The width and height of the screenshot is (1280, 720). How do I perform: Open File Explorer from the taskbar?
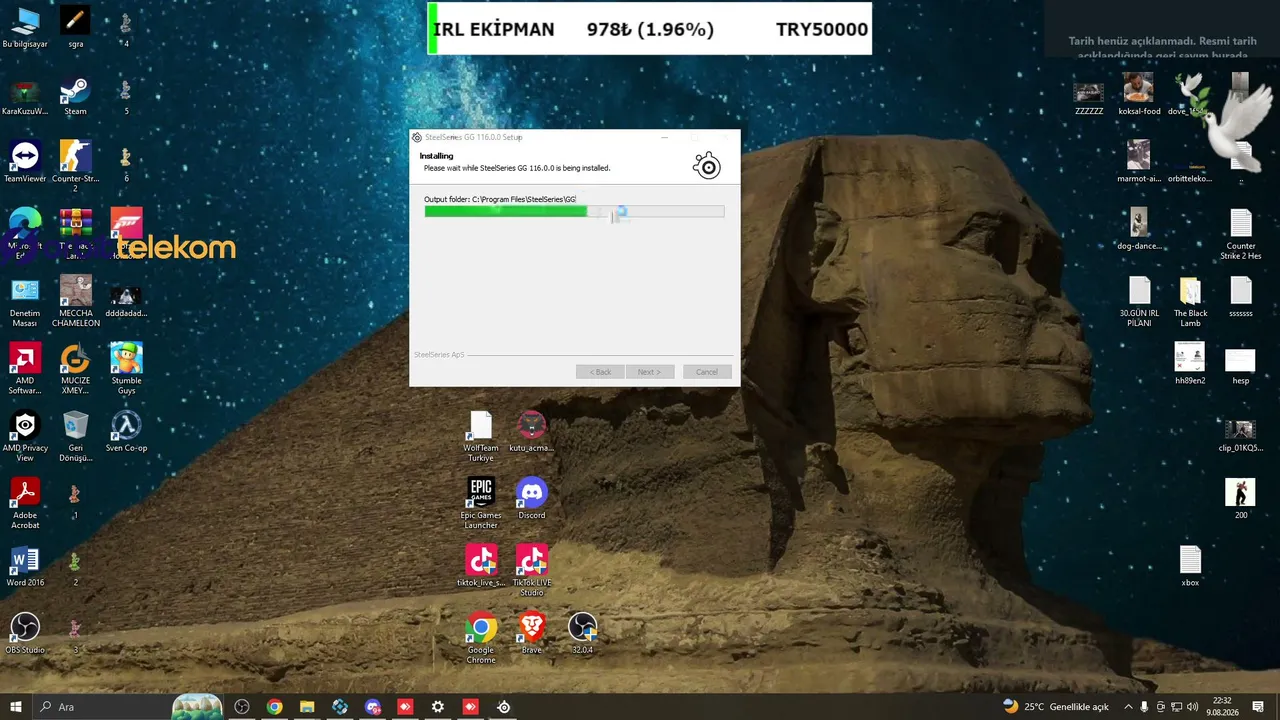coord(307,707)
